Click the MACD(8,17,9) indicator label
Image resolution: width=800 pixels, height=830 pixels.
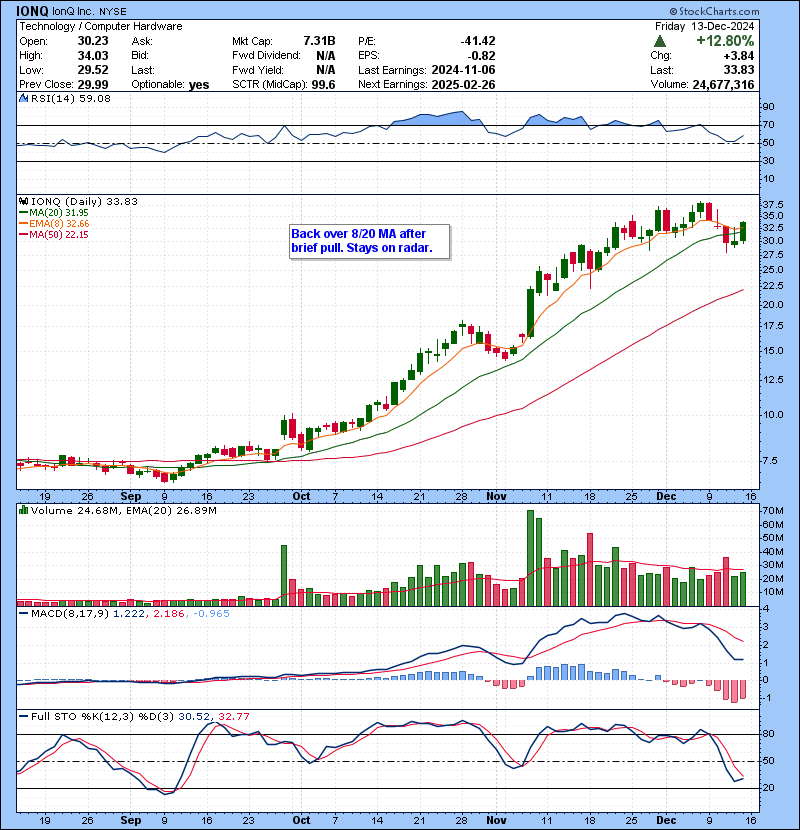(x=70, y=614)
